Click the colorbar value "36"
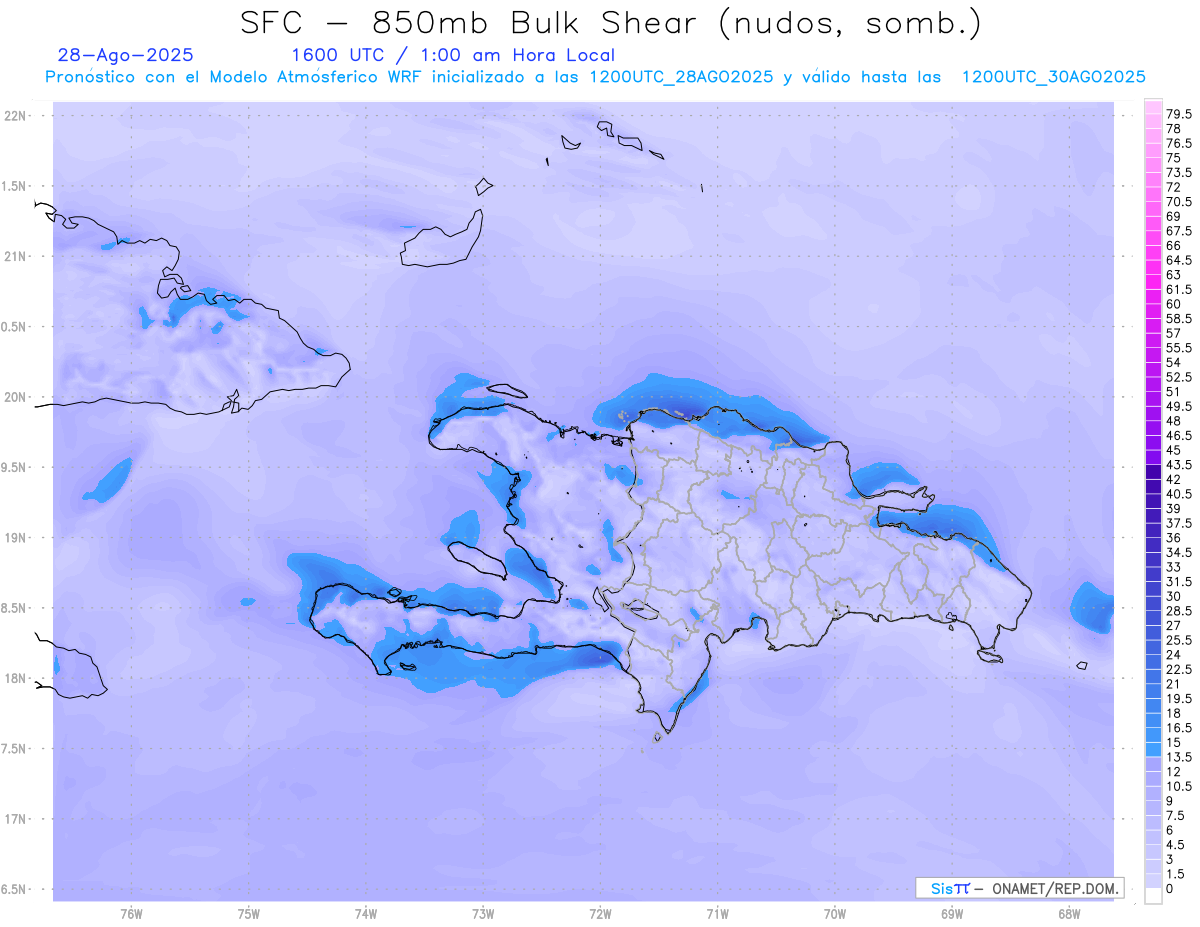The image size is (1200, 927). coord(1173,538)
